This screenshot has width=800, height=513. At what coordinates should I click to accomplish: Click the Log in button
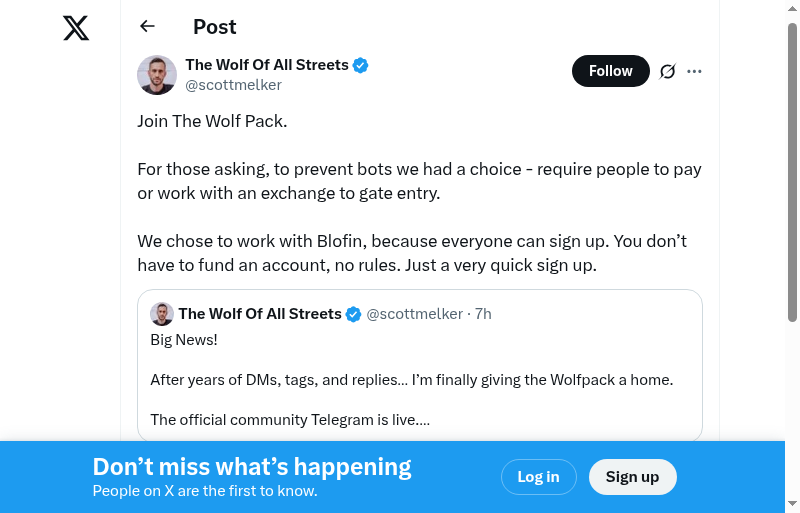click(538, 477)
